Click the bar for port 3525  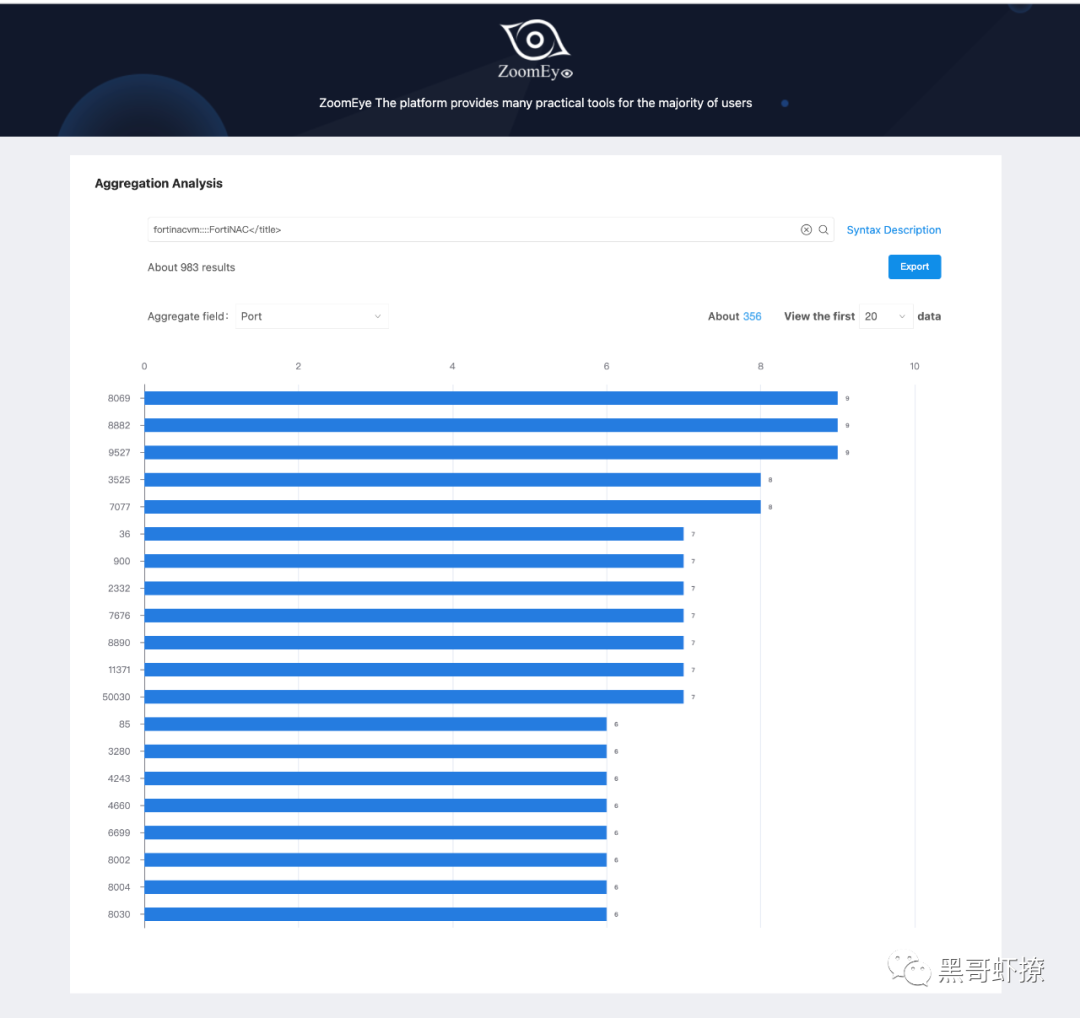point(452,479)
